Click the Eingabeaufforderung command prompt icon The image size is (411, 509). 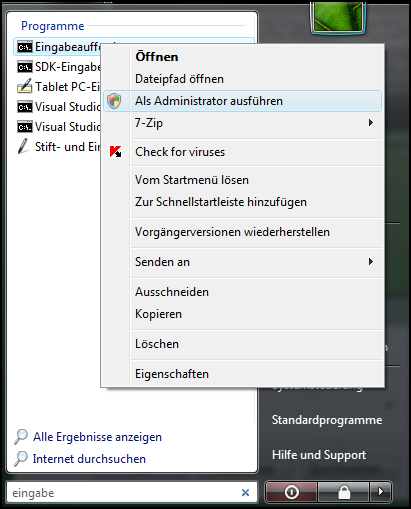pos(25,47)
